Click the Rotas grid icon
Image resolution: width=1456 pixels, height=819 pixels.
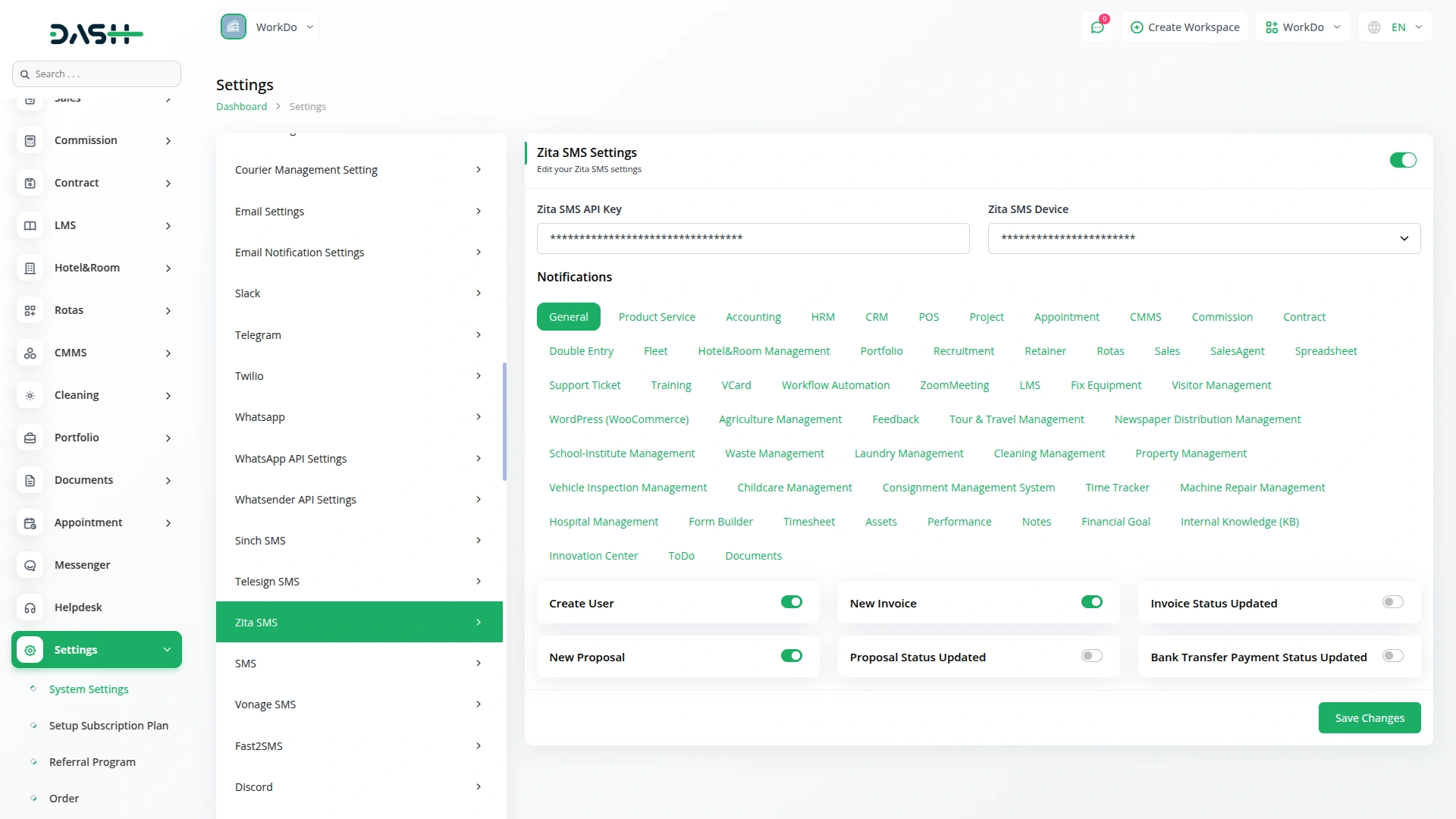[30, 311]
